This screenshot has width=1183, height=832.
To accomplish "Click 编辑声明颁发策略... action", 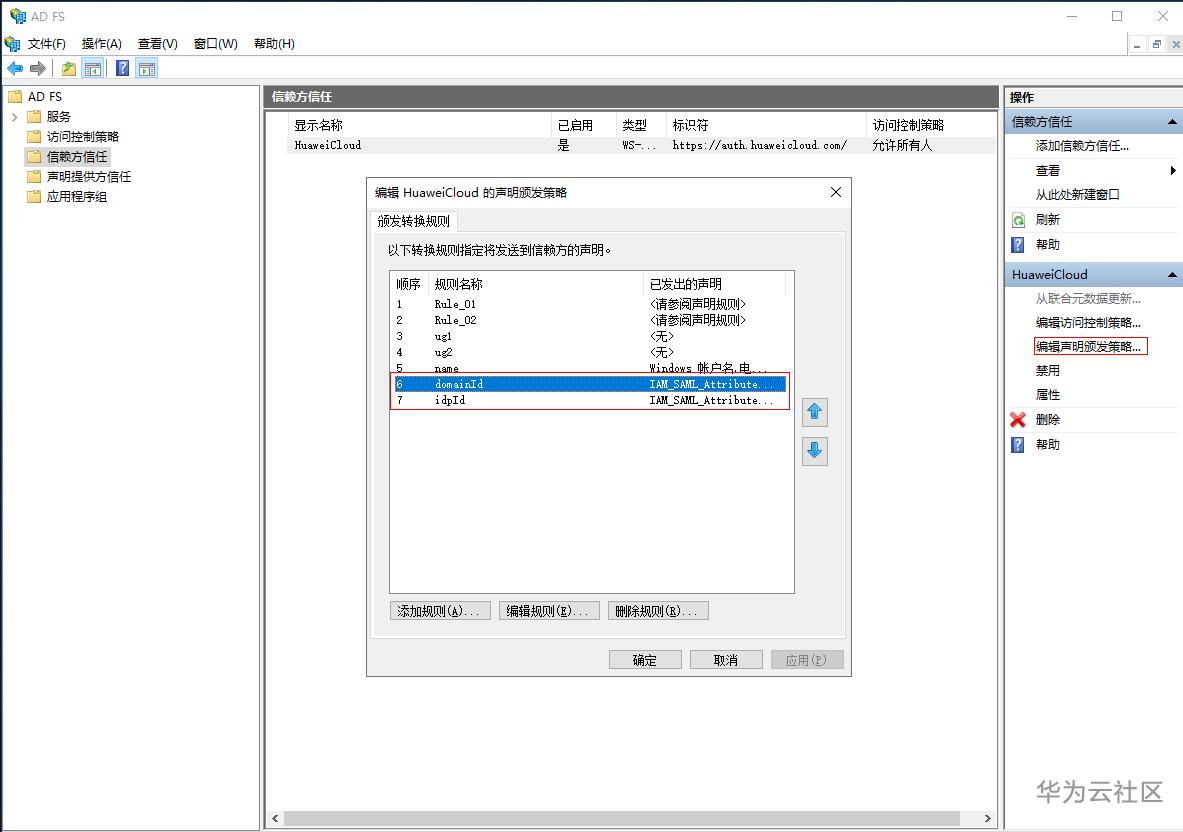I will [x=1088, y=346].
